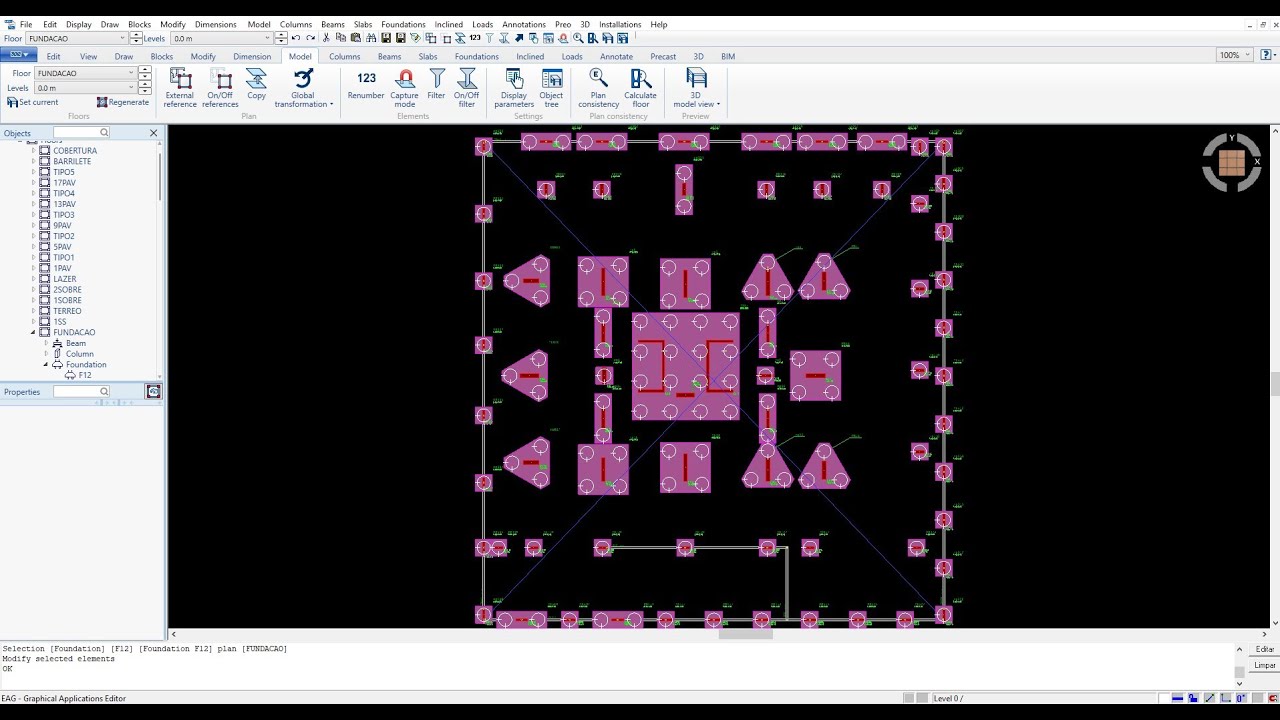Open top toolbar Levels 0.0 m dropdown
The height and width of the screenshot is (720, 1280).
point(221,38)
